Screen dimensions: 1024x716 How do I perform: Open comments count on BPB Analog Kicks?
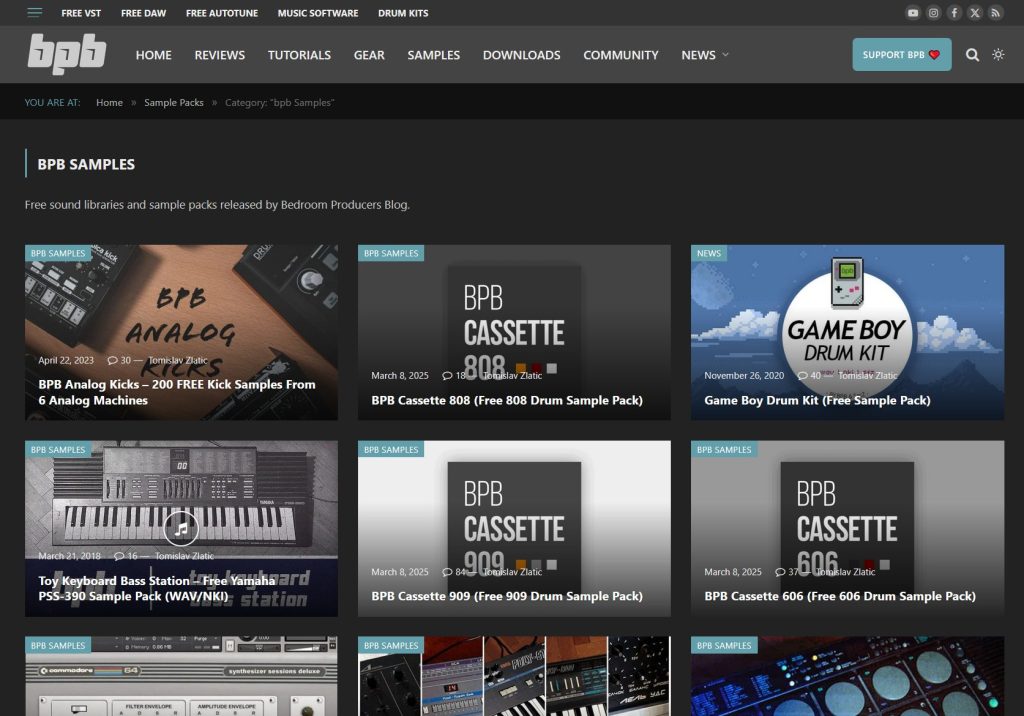(119, 360)
